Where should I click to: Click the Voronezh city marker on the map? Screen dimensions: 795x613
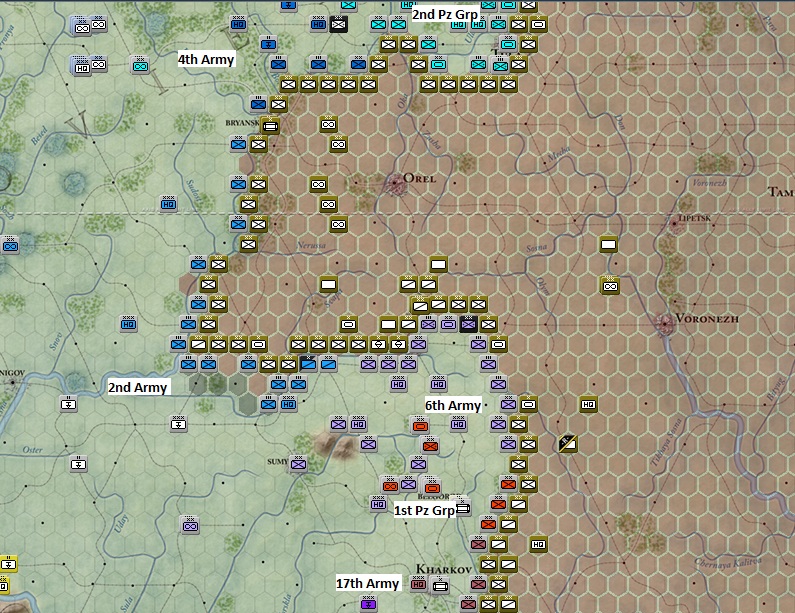[x=665, y=323]
